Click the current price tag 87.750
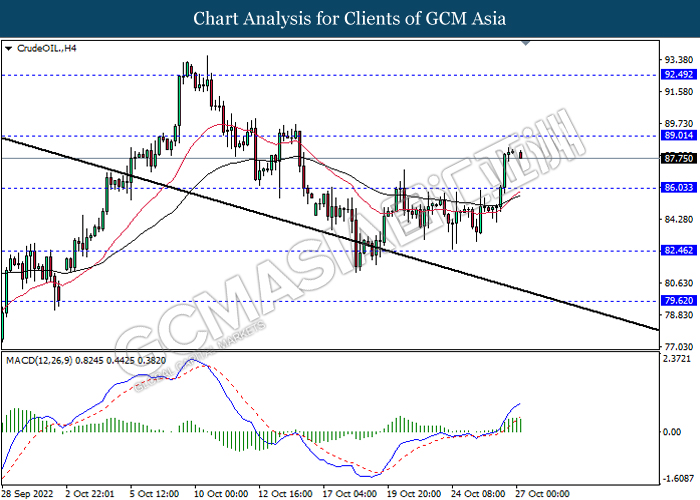 point(678,158)
